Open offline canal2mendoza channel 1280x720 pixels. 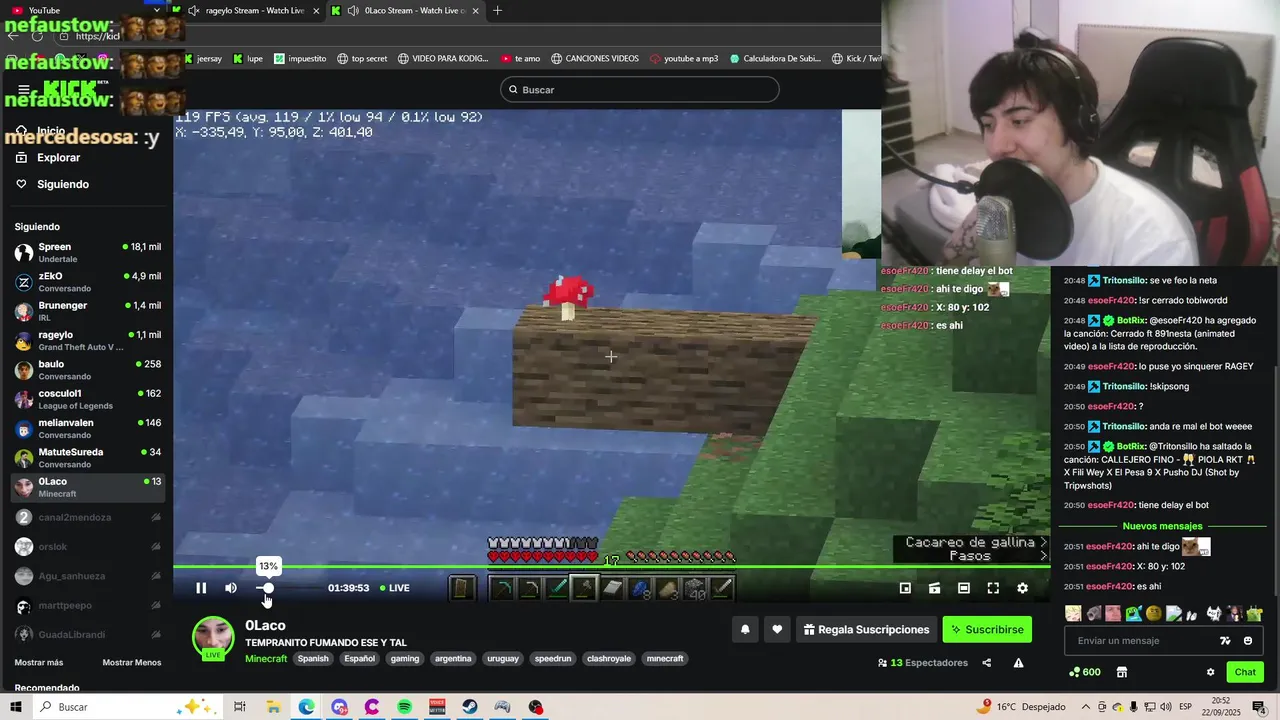[87, 517]
